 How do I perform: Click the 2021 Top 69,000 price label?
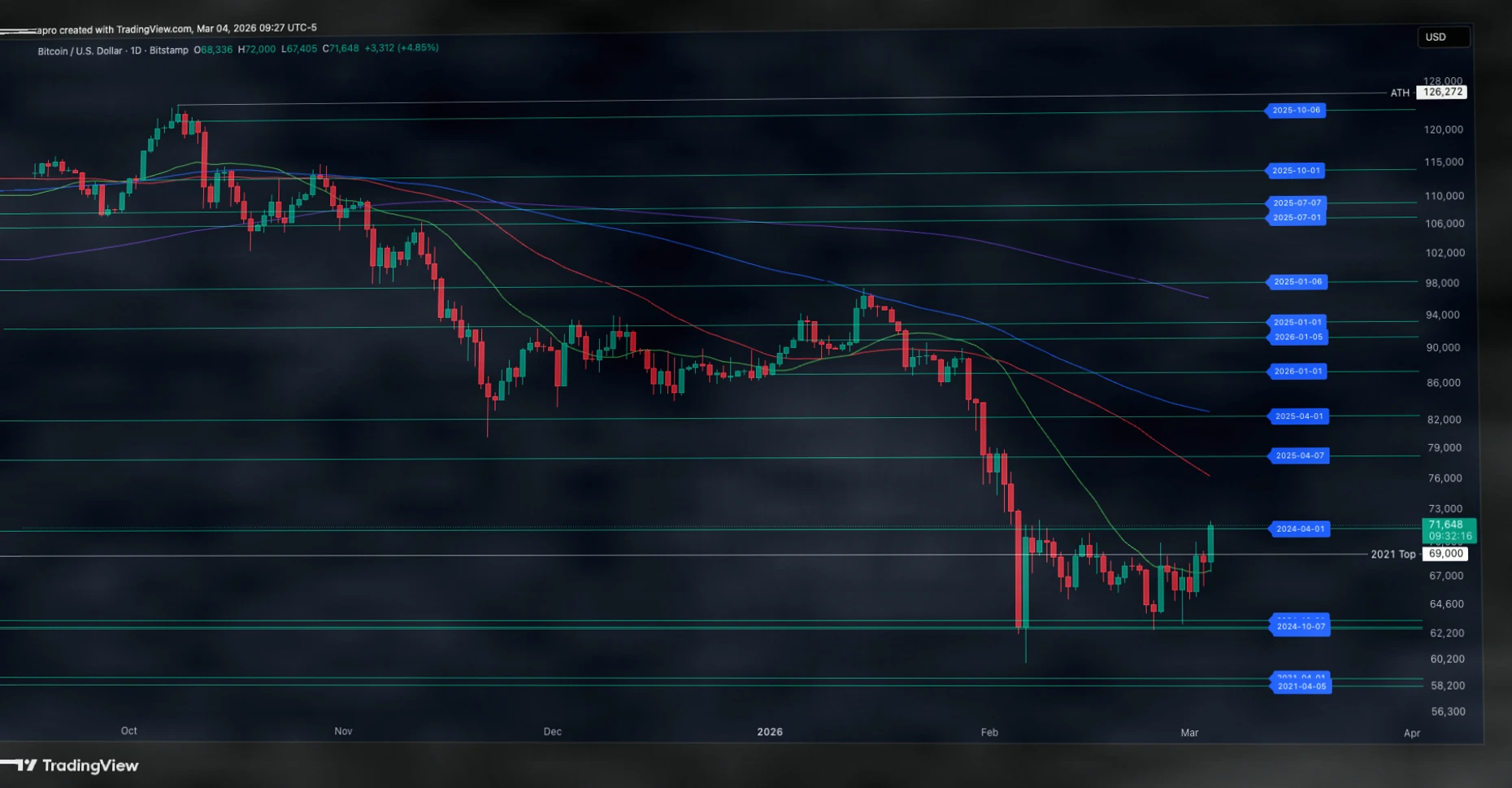(1445, 555)
